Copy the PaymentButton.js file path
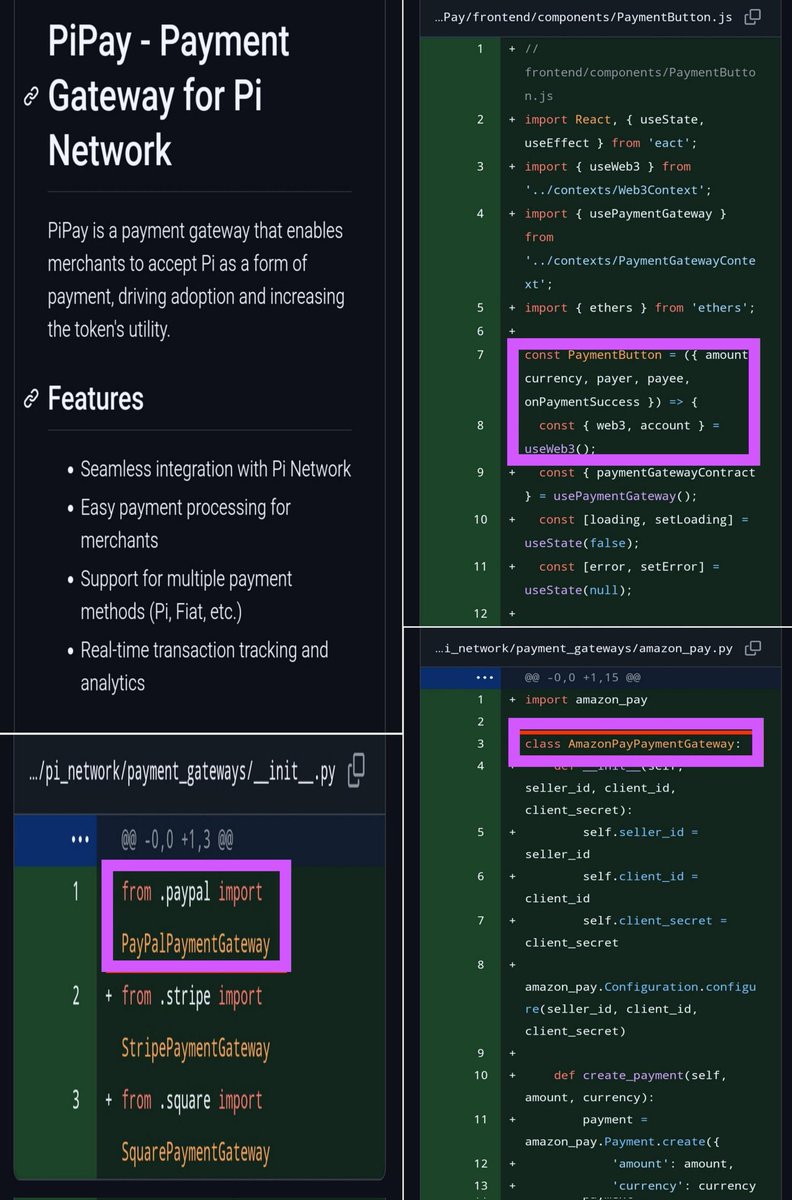Screen dimensions: 792x1200 pyautogui.click(x=753, y=17)
